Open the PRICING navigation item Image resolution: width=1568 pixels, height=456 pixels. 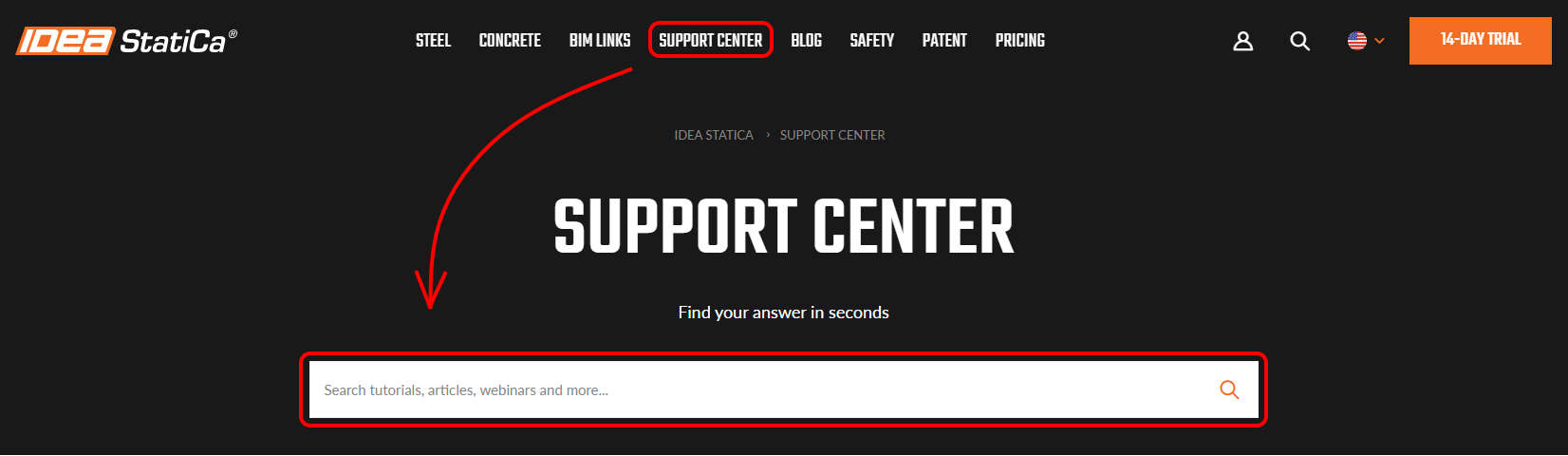[x=1019, y=41]
